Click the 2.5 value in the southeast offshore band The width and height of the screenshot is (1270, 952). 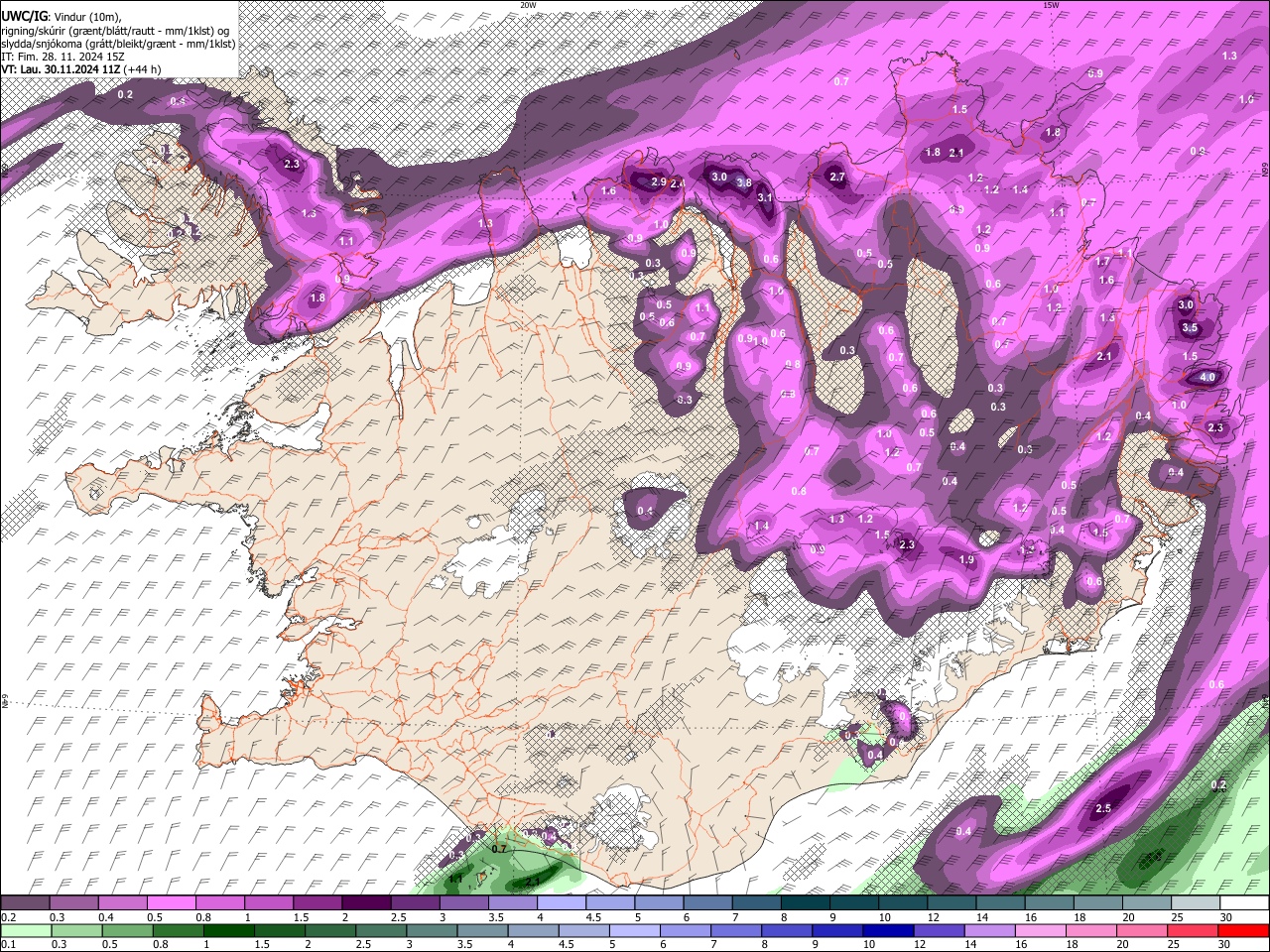coord(1103,809)
